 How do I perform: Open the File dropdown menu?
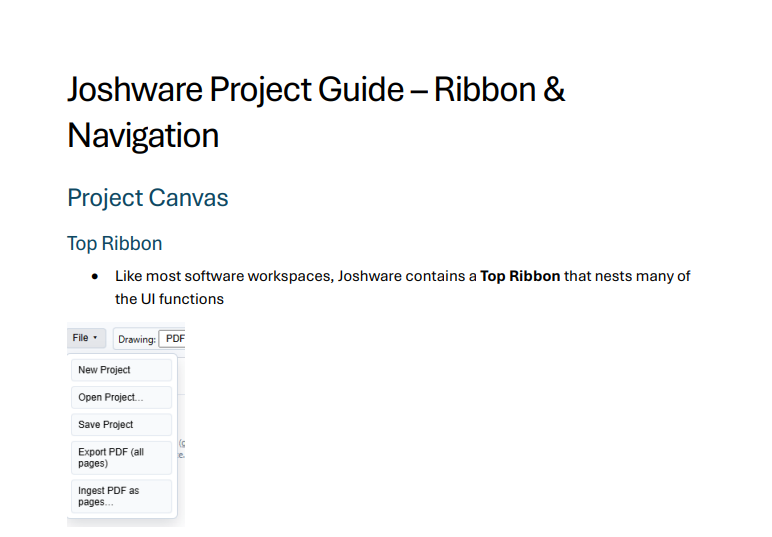(86, 338)
